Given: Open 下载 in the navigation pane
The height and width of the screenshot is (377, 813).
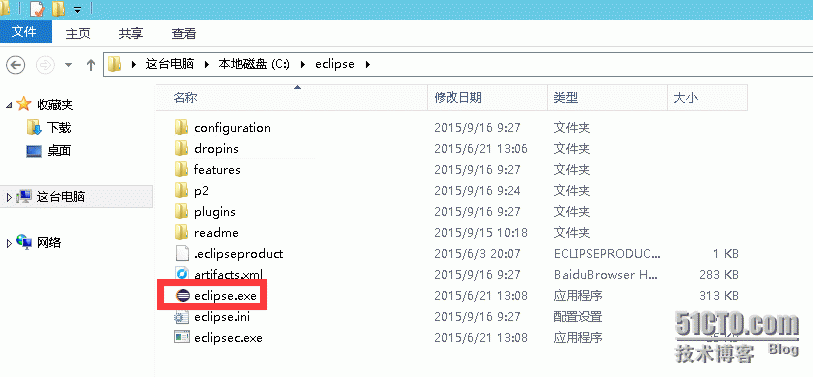Looking at the screenshot, I should point(59,128).
